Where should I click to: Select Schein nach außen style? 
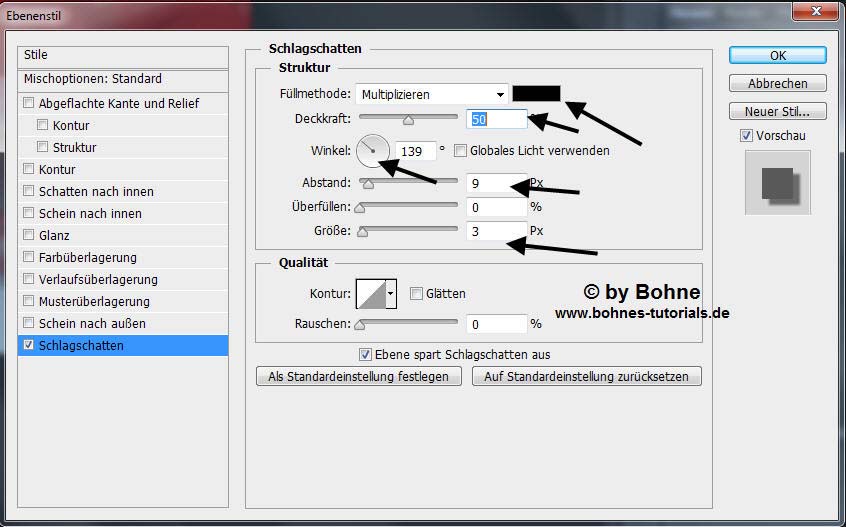pos(92,323)
